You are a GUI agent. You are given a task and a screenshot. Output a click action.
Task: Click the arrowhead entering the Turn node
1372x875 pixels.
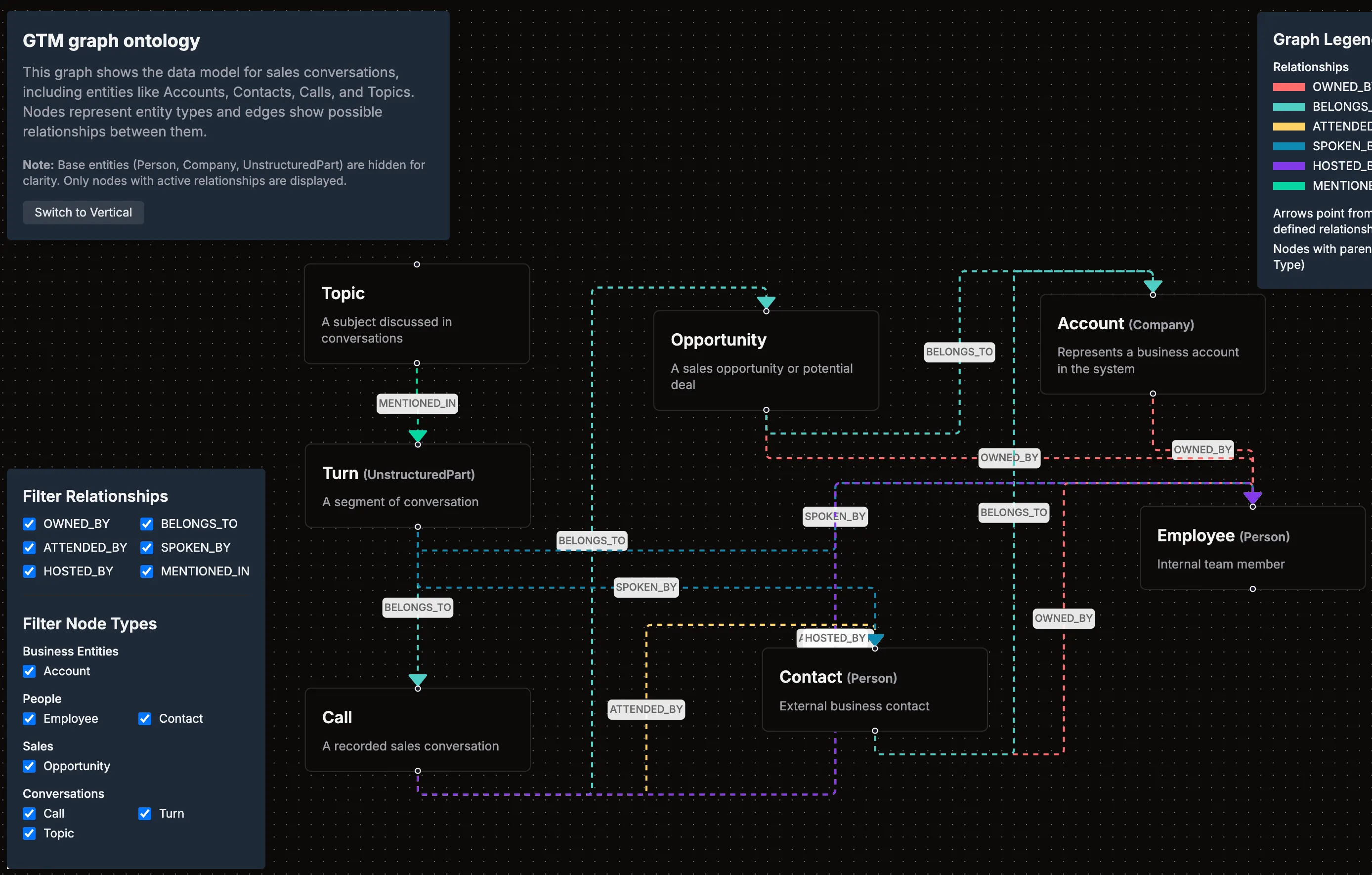[418, 436]
